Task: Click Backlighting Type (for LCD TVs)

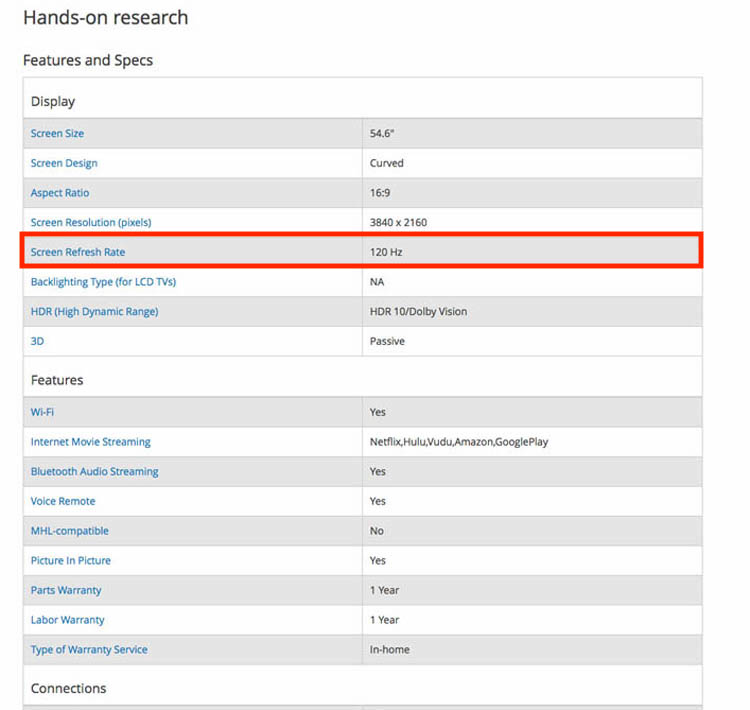Action: [103, 282]
